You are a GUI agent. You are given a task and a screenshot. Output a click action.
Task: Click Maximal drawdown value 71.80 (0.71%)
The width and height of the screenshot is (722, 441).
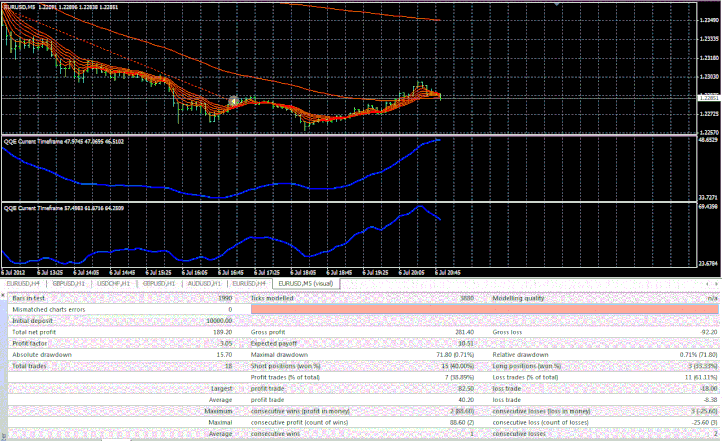coord(455,355)
